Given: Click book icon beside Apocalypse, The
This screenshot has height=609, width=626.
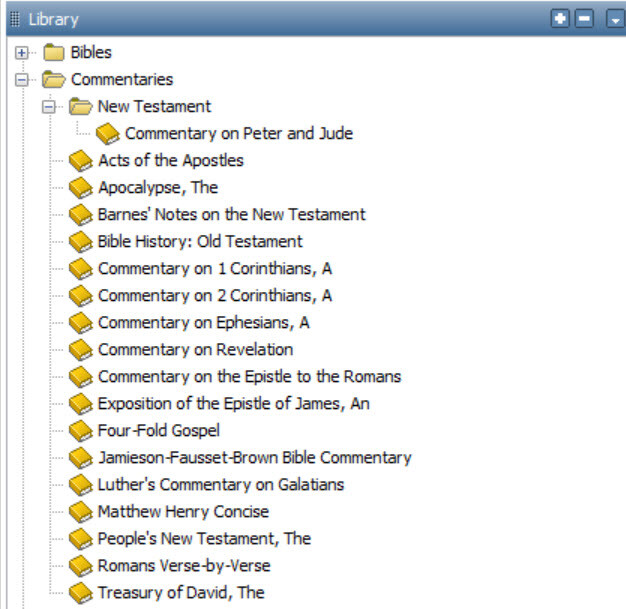Looking at the screenshot, I should point(81,187).
